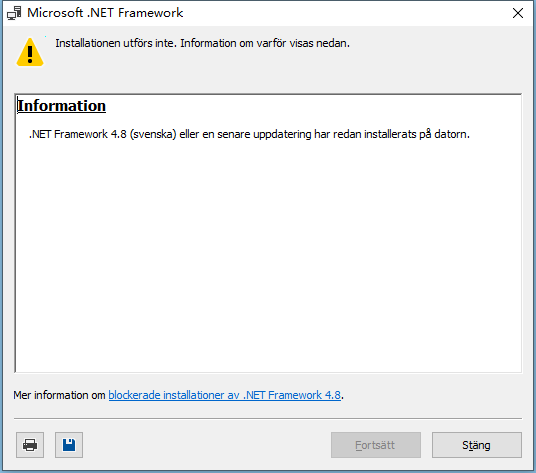The width and height of the screenshot is (536, 473).
Task: Click the Microsoft .NET Framework title text
Action: point(105,13)
